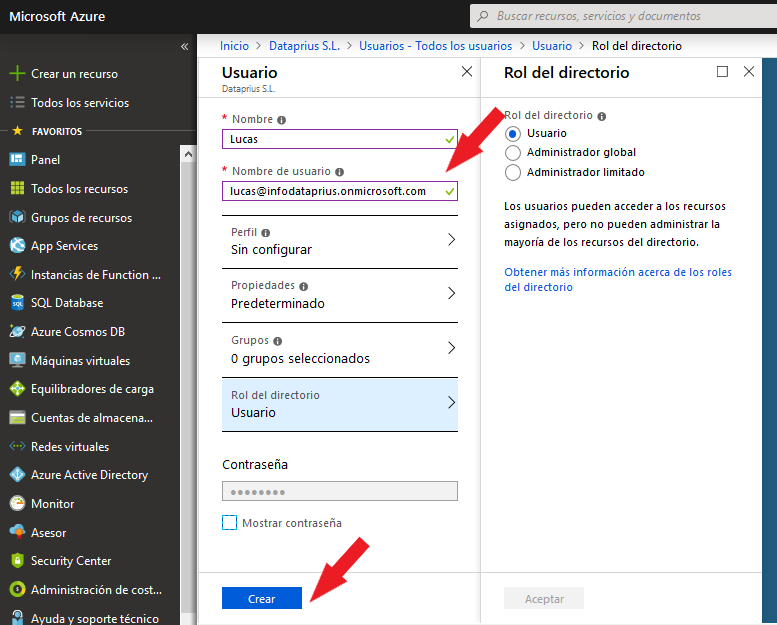
Task: Click the Cuentas de almacenamiento icon
Action: [x=17, y=418]
